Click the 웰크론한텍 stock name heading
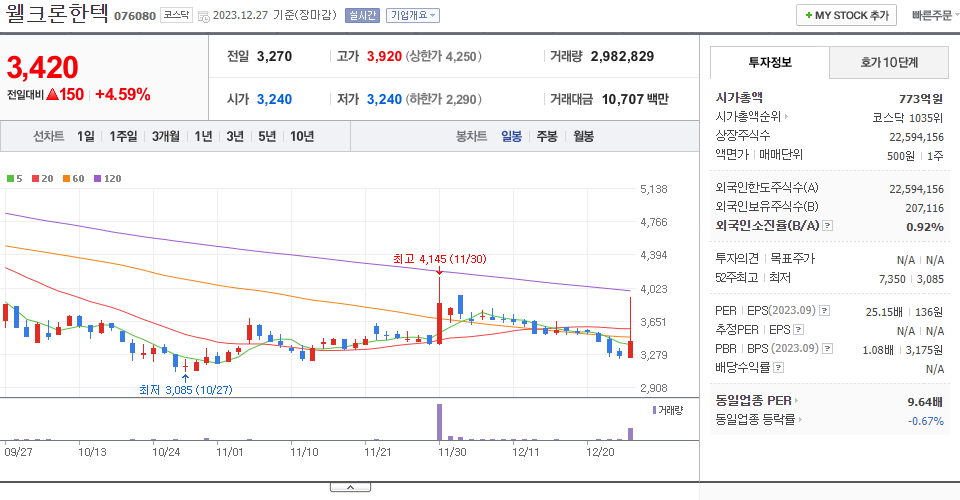 (57, 13)
